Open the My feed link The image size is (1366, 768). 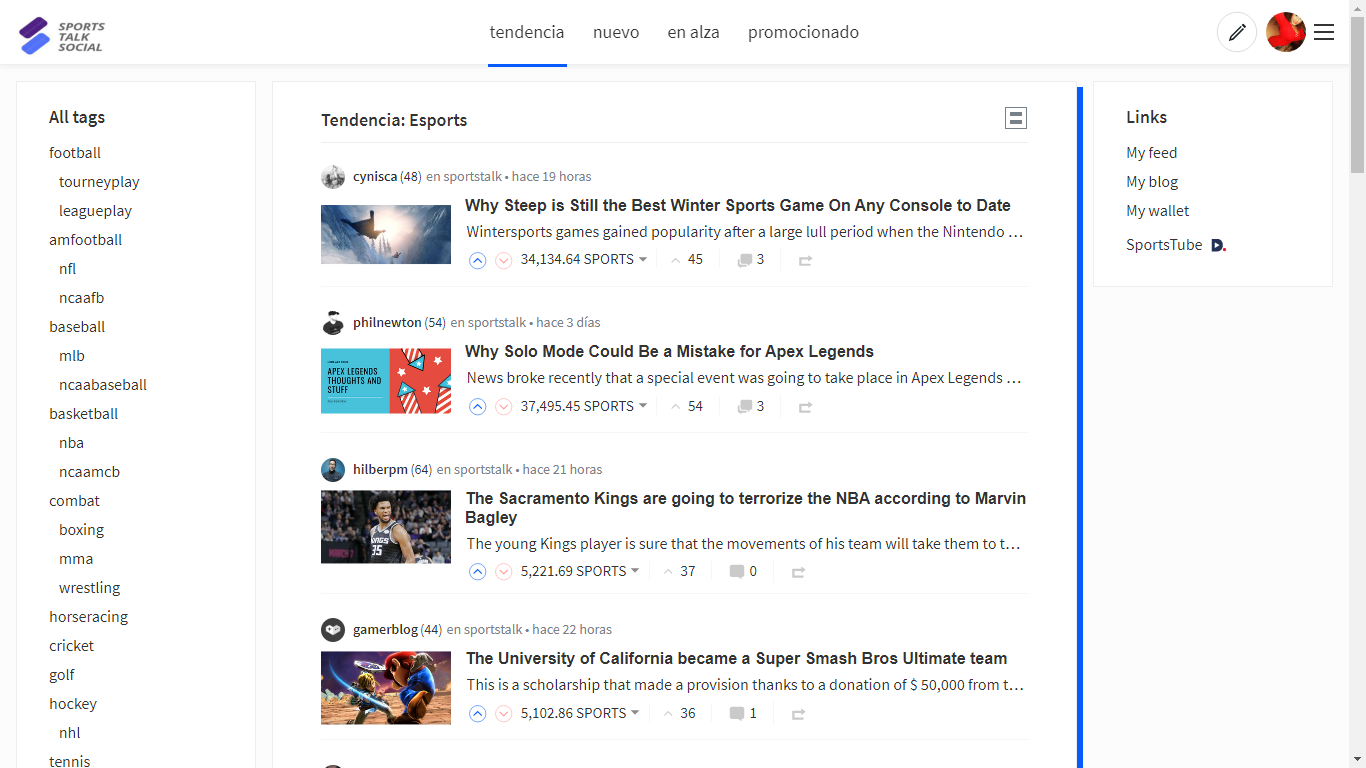1152,153
